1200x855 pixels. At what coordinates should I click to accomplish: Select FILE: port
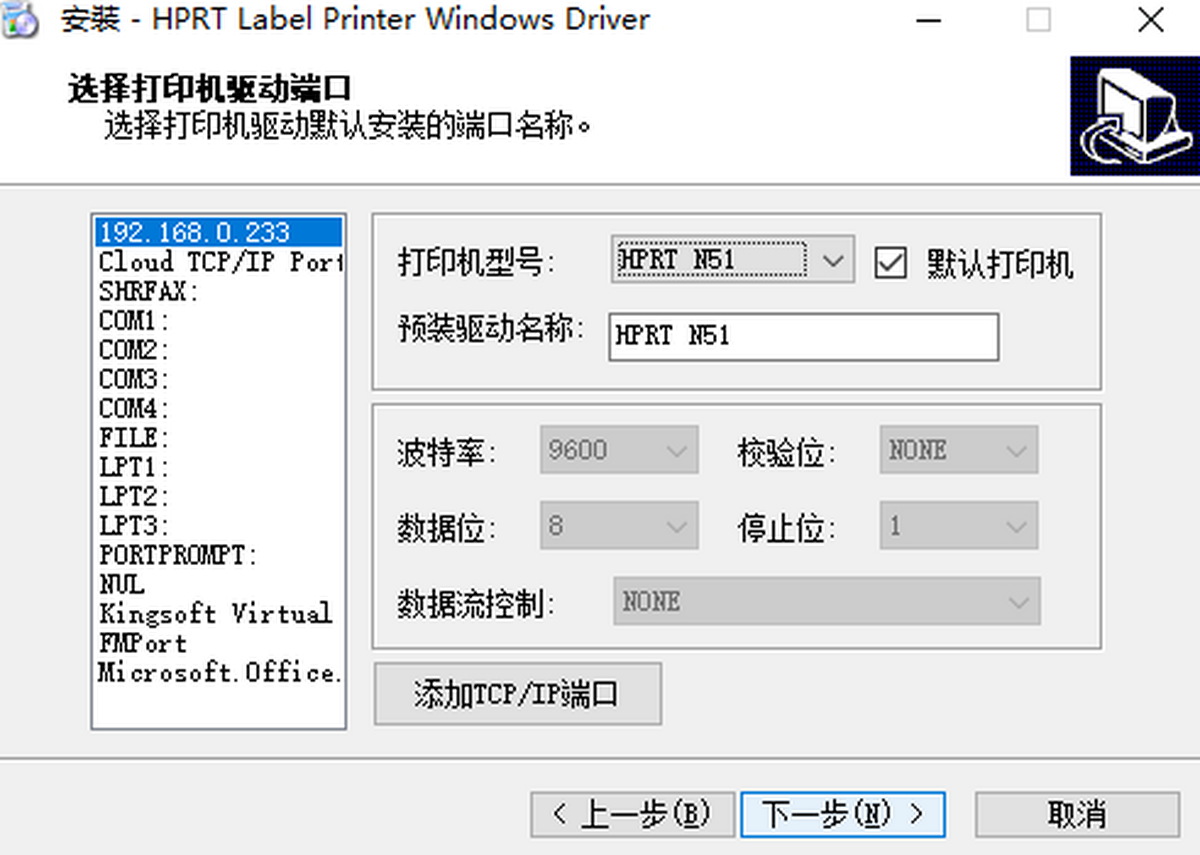pyautogui.click(x=218, y=438)
